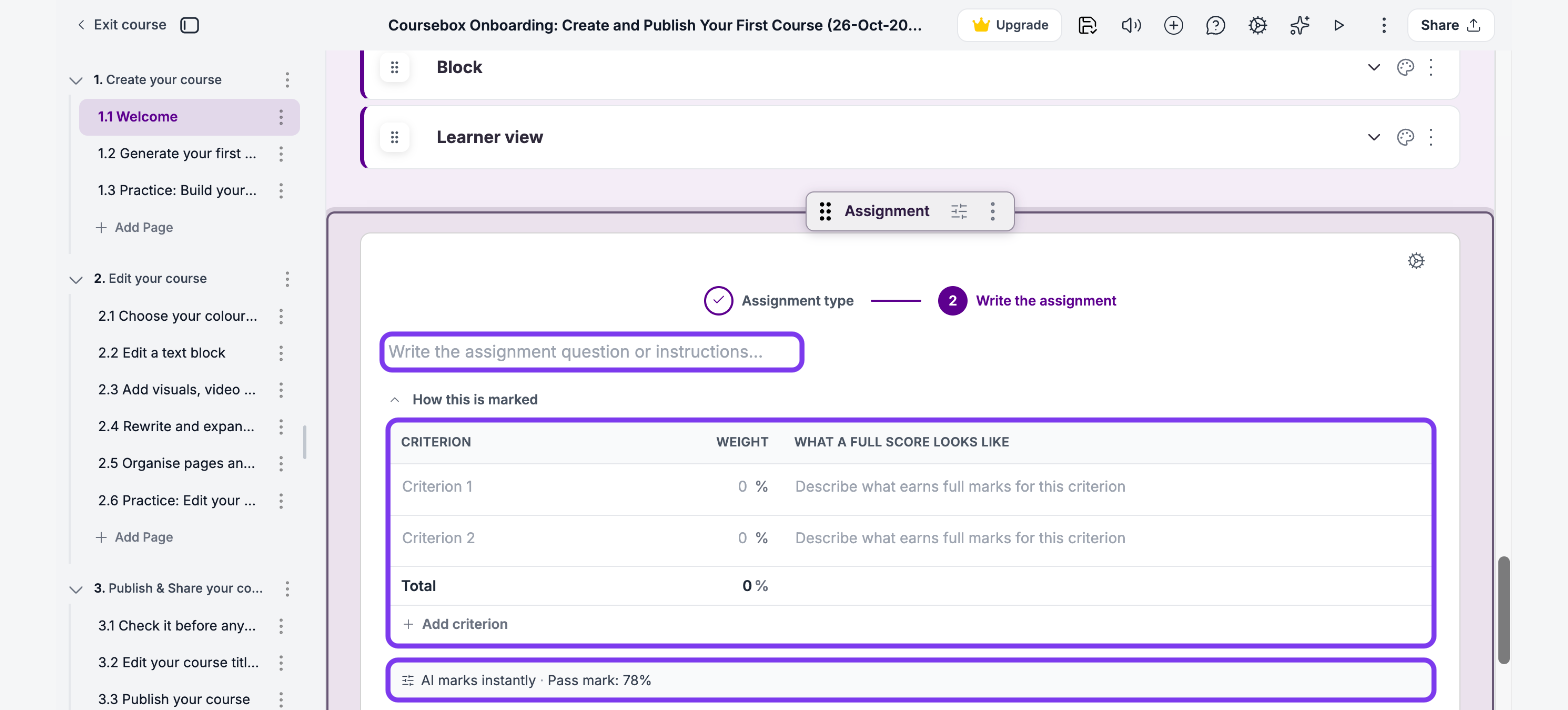
Task: Click the gear icon inside the assignment card
Action: click(x=1416, y=261)
